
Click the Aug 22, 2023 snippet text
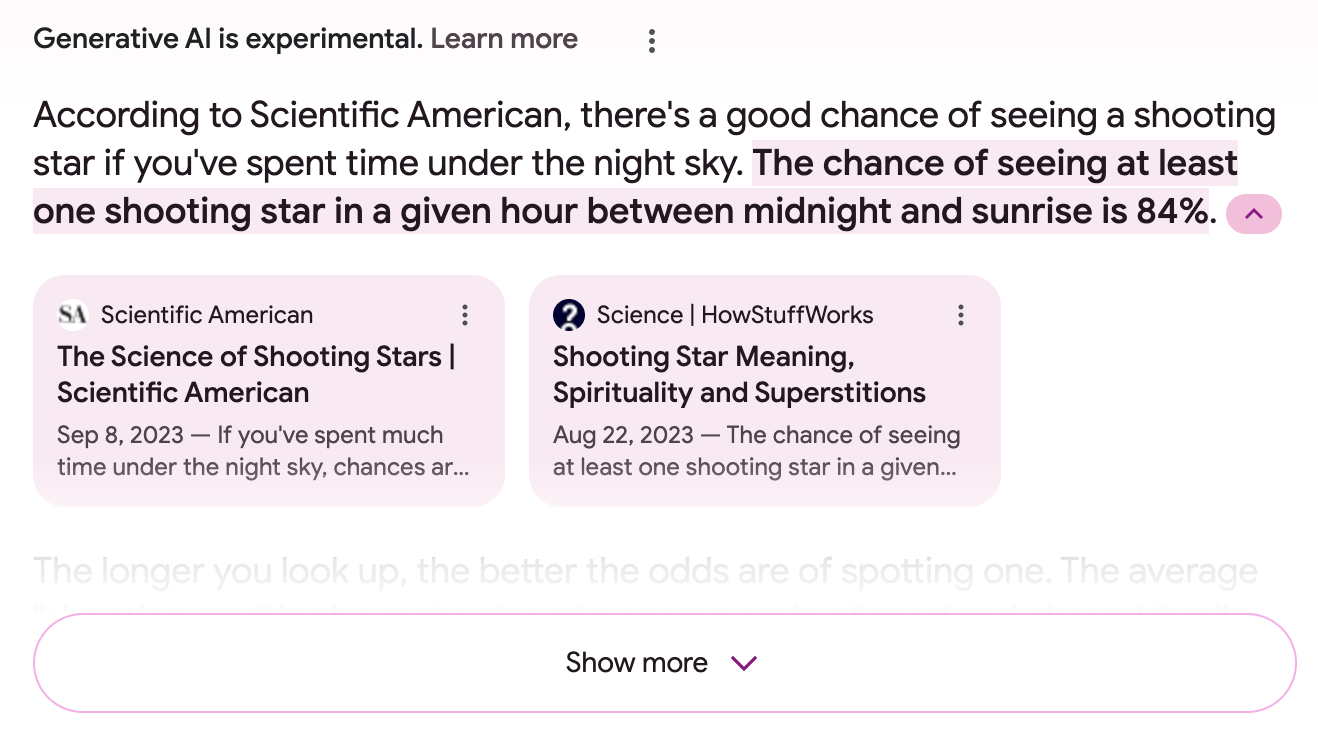click(x=756, y=451)
